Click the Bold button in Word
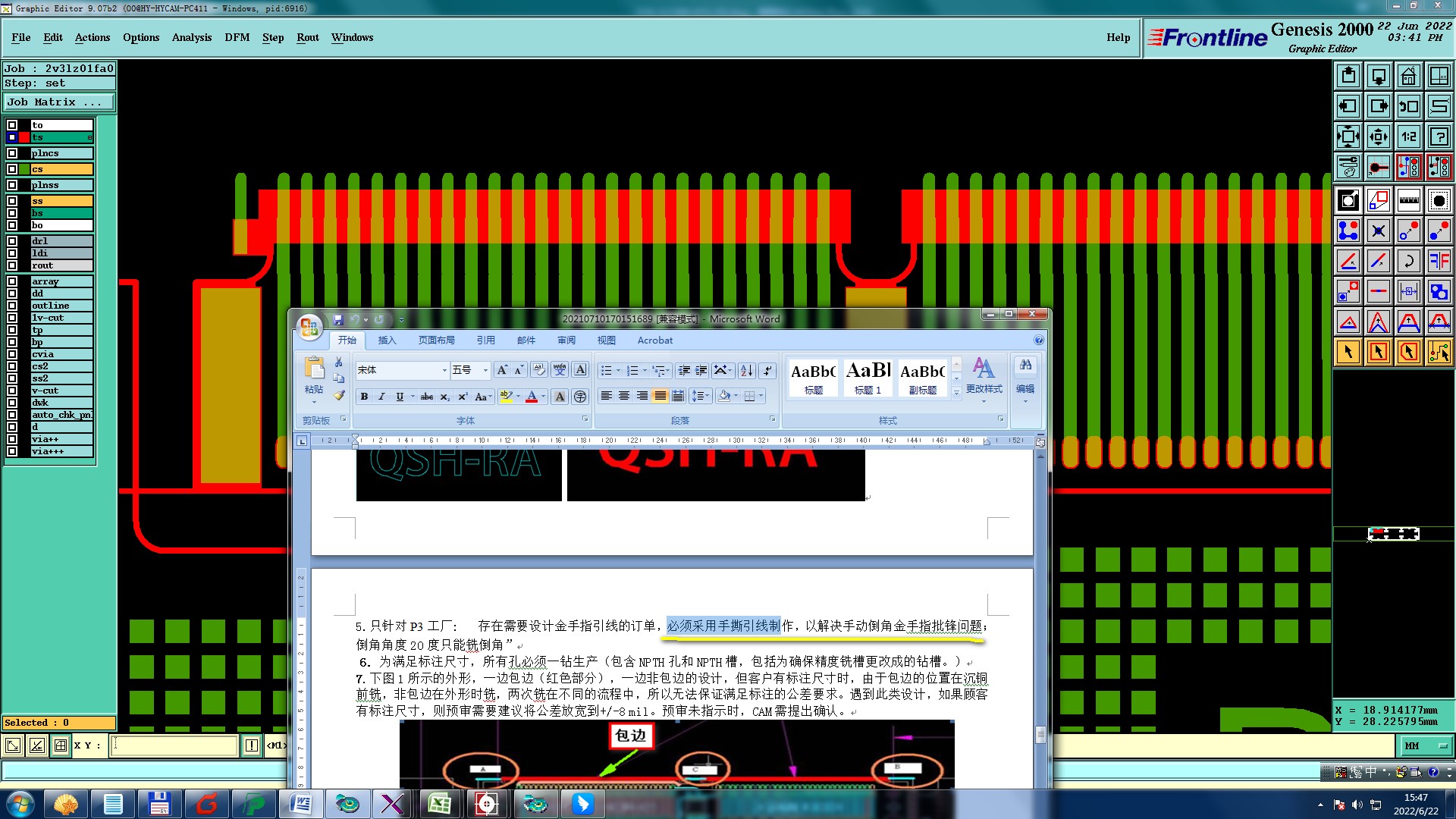The image size is (1456, 819). 365,396
